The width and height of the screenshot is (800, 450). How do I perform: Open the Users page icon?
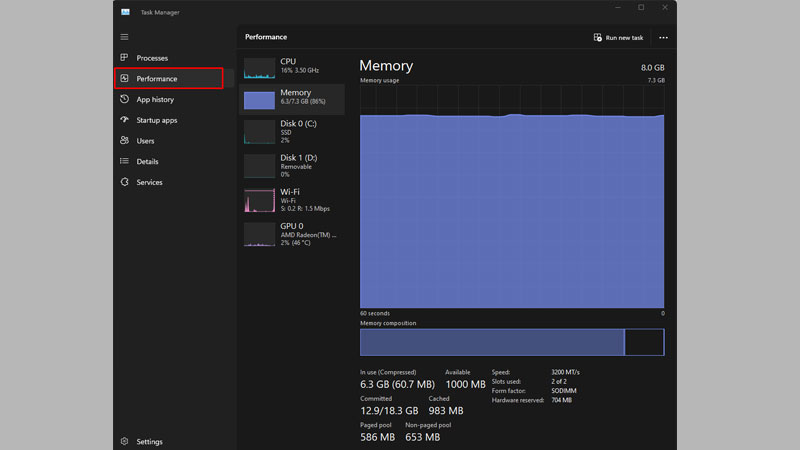[x=124, y=141]
